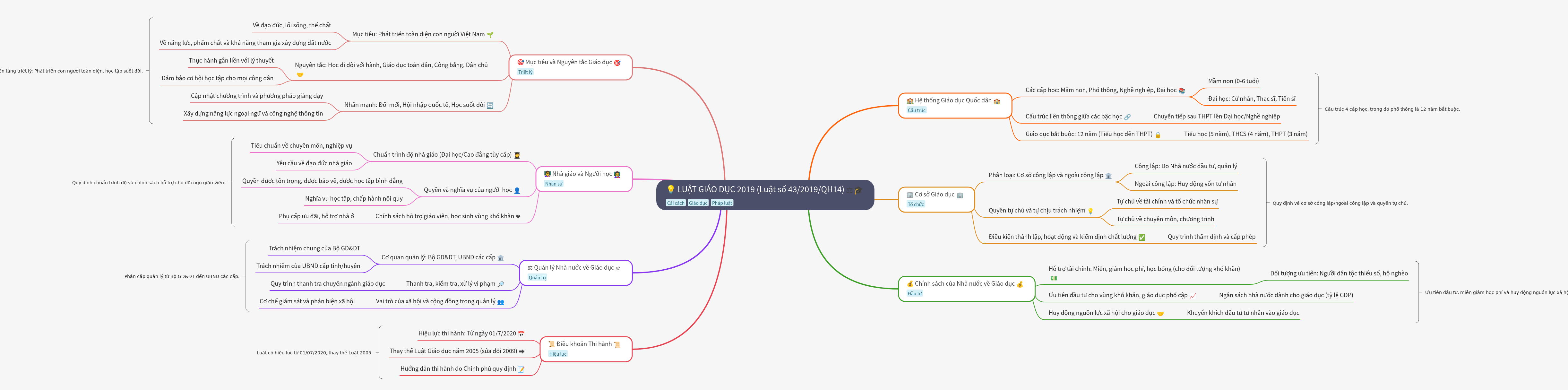This screenshot has height=390, width=1568.
Task: Select the Quản lý Nhà nước về Giáo dục node
Action: tap(574, 268)
